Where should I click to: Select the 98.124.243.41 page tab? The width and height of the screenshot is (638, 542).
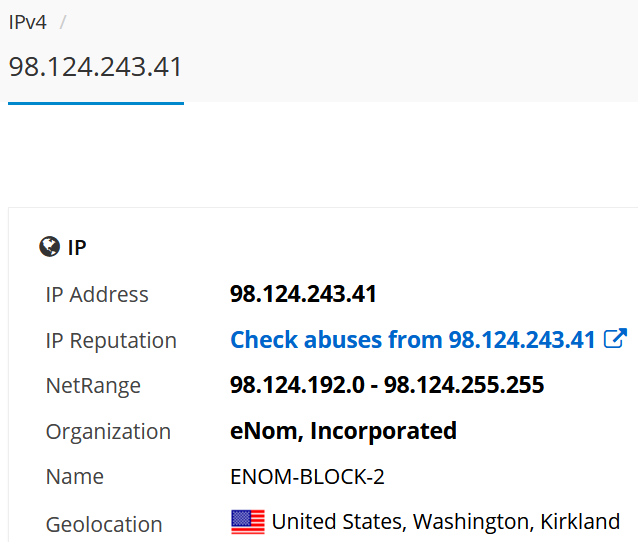96,67
